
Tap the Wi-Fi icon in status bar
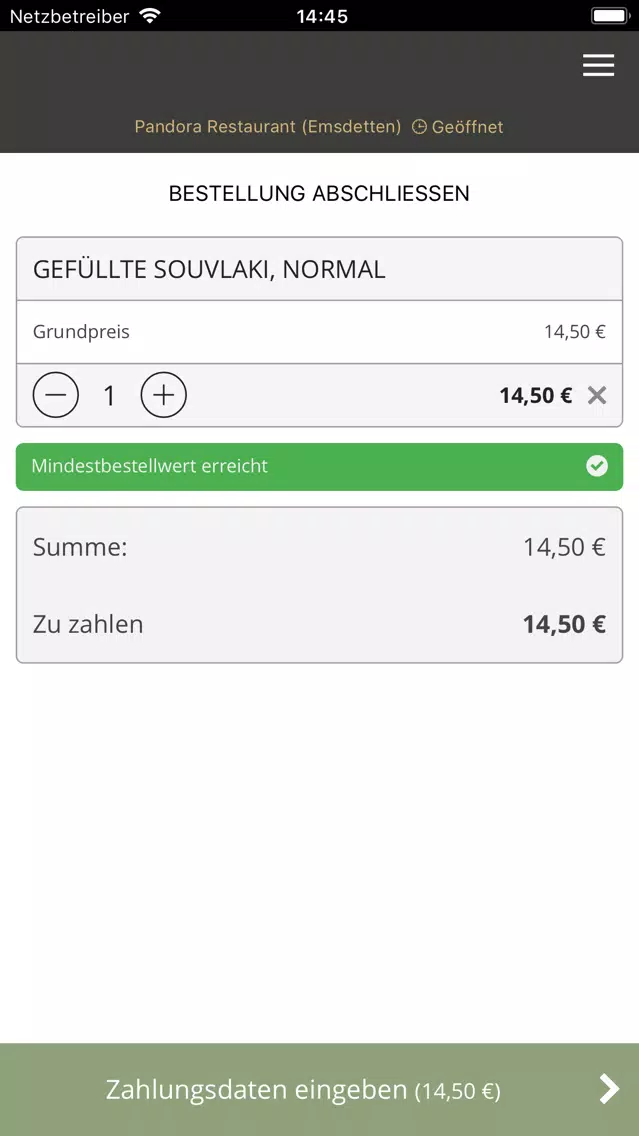point(150,15)
